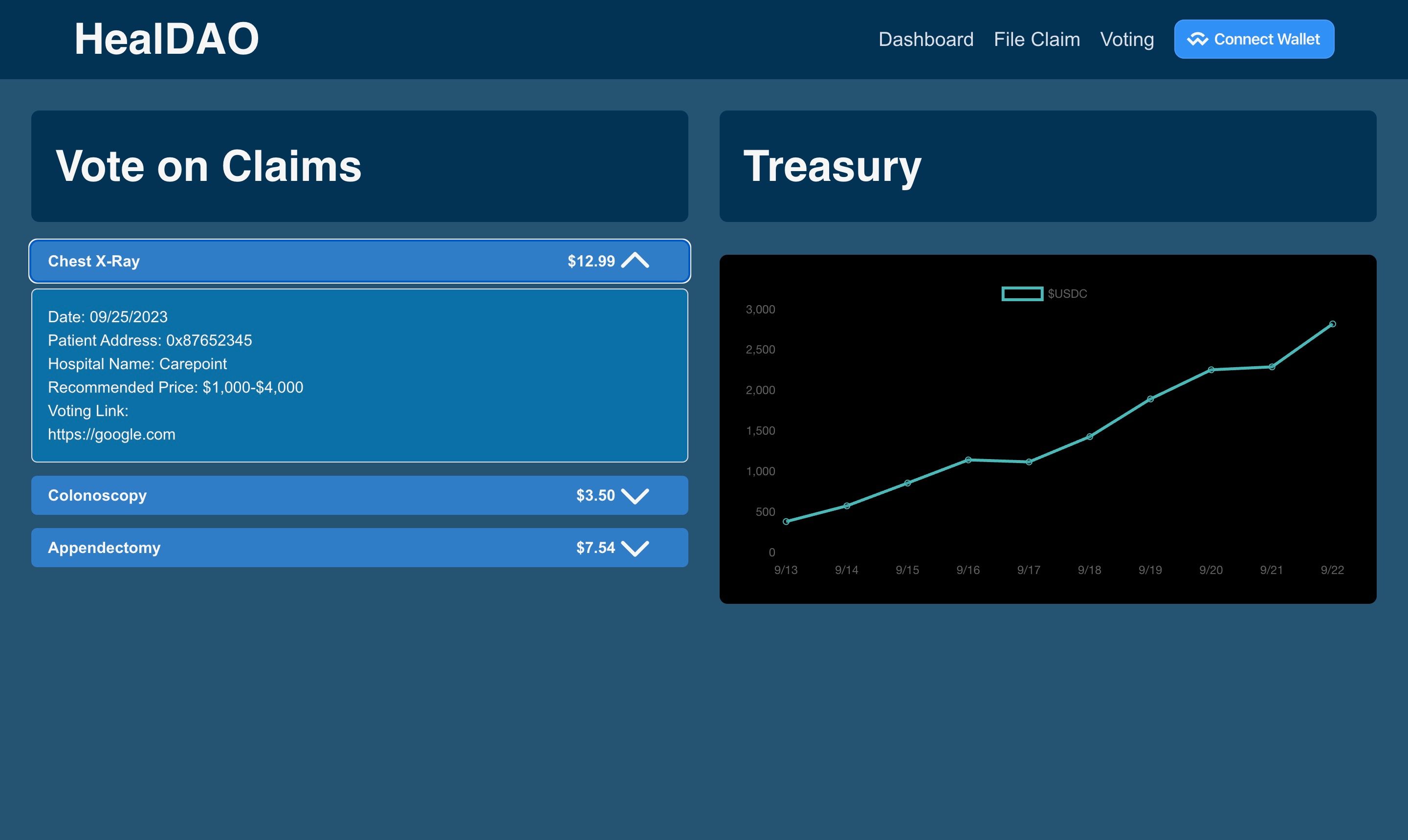
Task: Collapse the Chest X-Ray claim chevron
Action: 635,261
